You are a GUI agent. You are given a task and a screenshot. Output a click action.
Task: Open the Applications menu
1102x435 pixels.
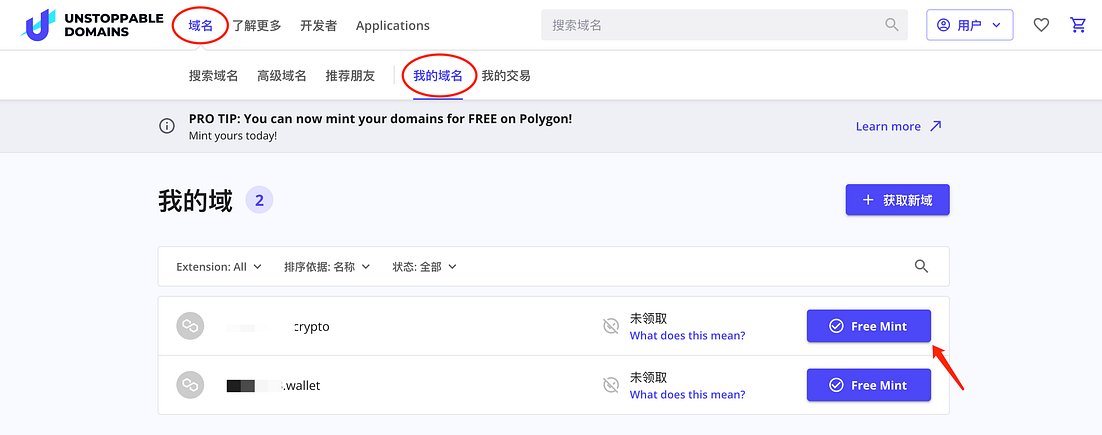coord(393,25)
